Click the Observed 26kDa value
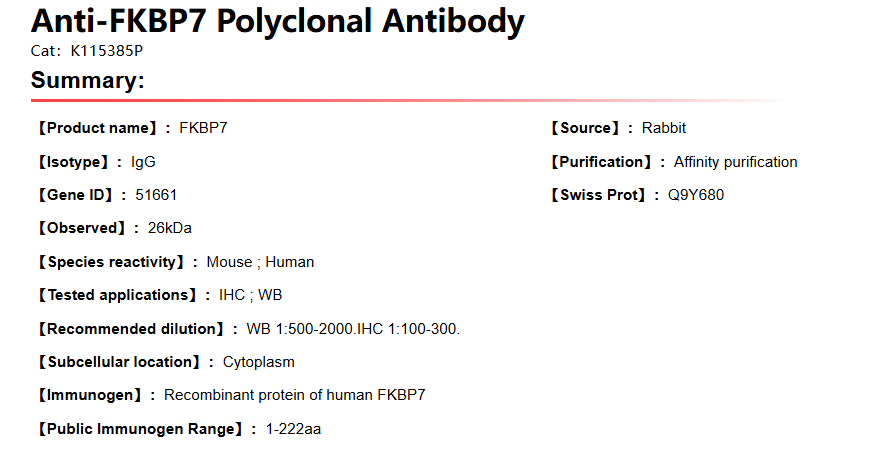 [x=169, y=228]
